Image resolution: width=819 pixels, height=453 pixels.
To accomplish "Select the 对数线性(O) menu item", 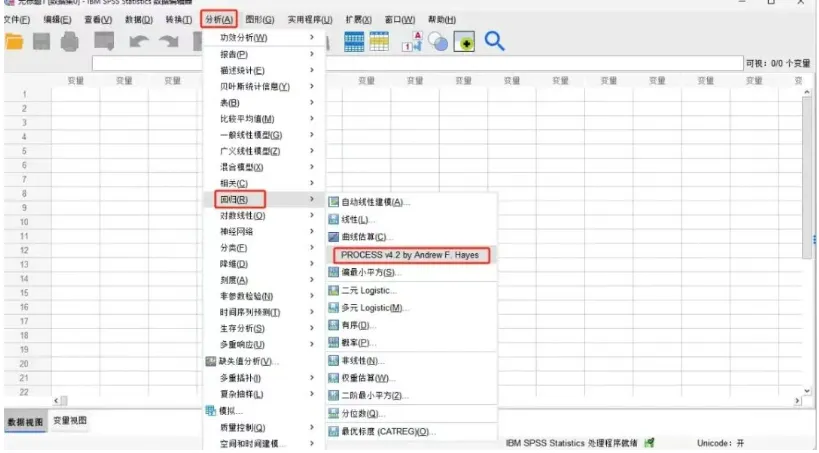I will (264, 215).
